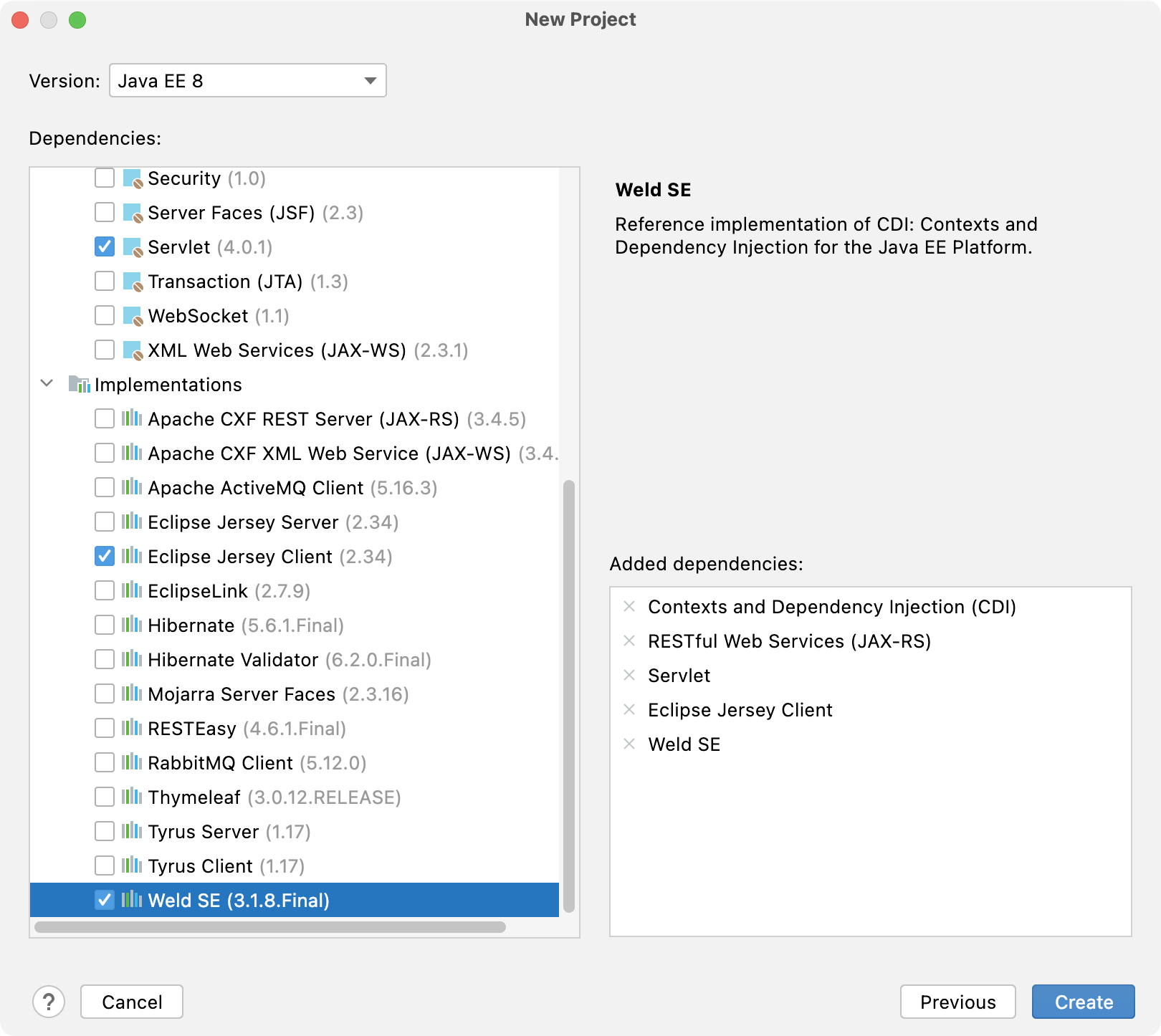This screenshot has width=1161, height=1036.
Task: Click Create to make the project
Action: (1084, 1002)
